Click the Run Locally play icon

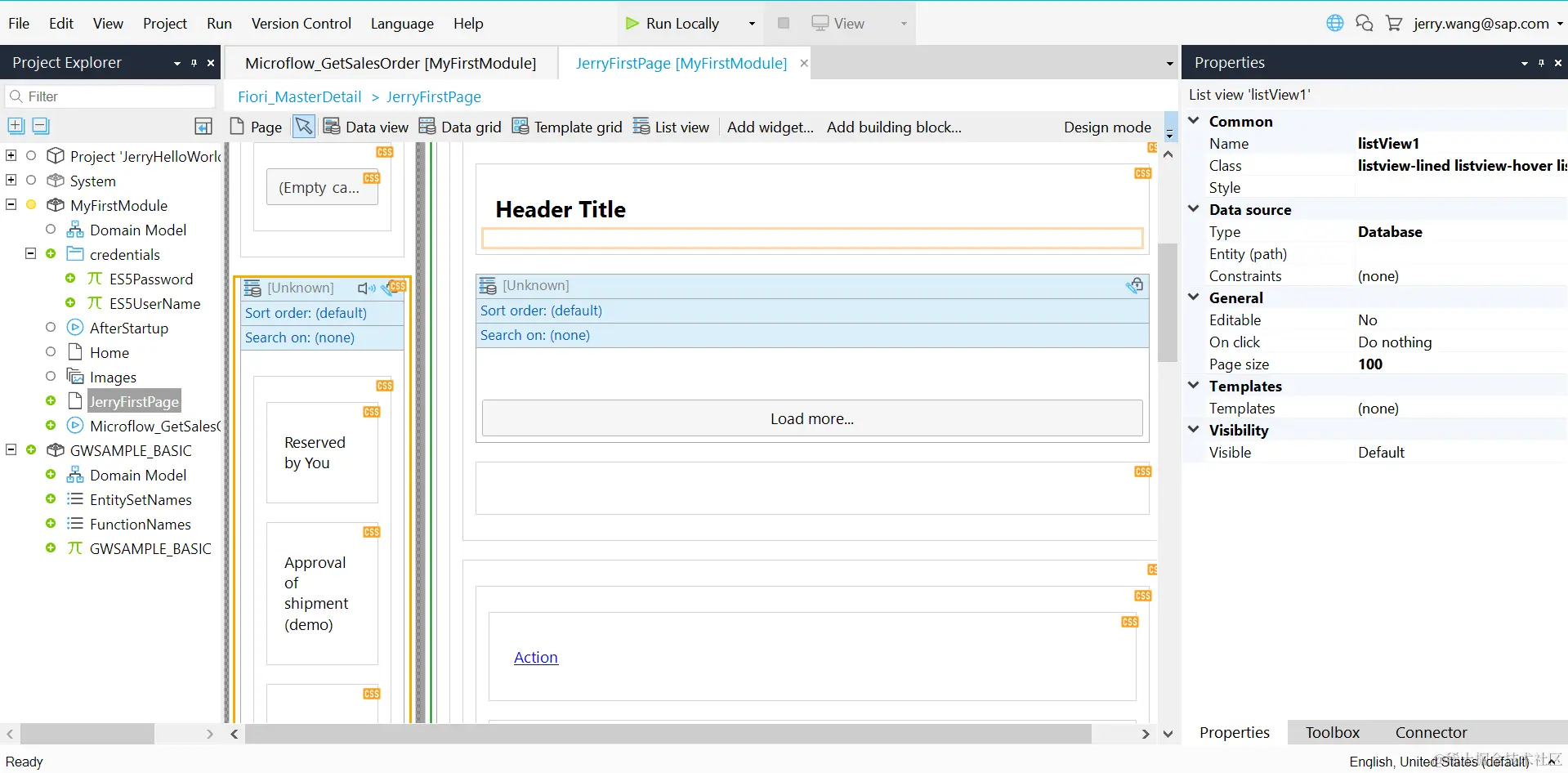coord(632,24)
